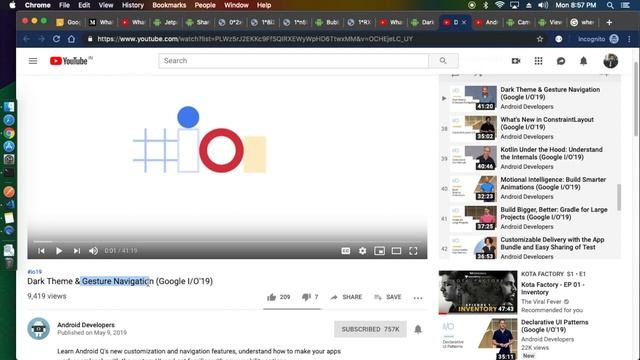Image resolution: width=640 pixels, height=360 pixels.
Task: Open the YouTube apps grid
Action: [x=538, y=61]
